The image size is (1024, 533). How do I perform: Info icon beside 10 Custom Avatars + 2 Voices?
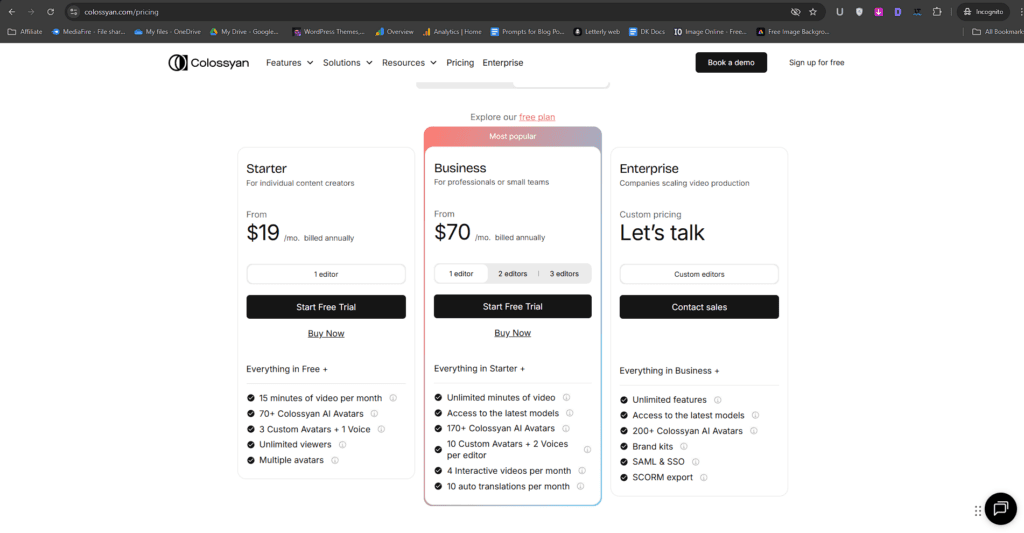point(587,449)
